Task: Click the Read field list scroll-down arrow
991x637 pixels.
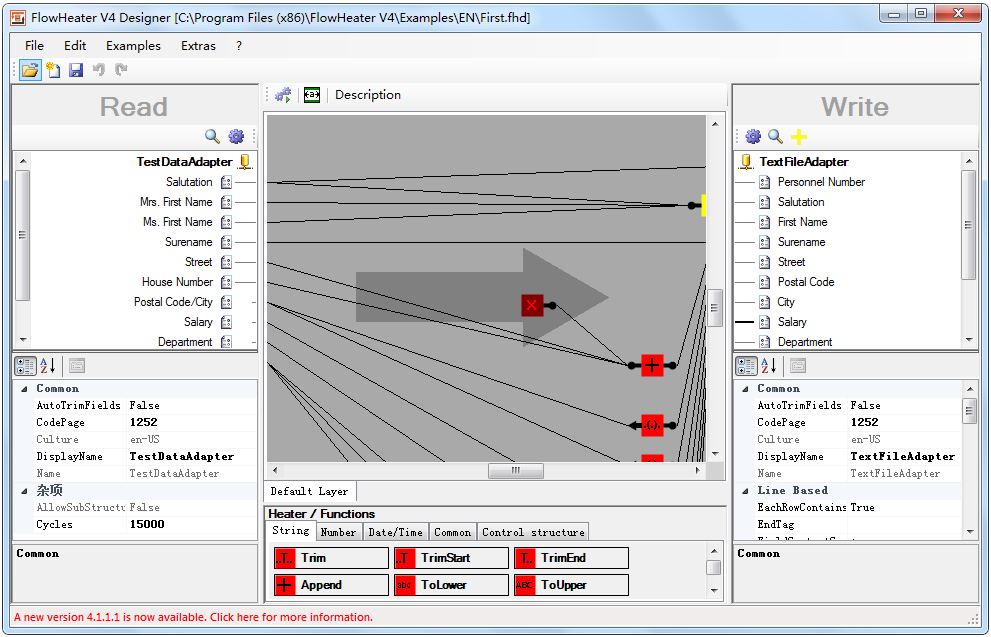Action: [x=23, y=340]
